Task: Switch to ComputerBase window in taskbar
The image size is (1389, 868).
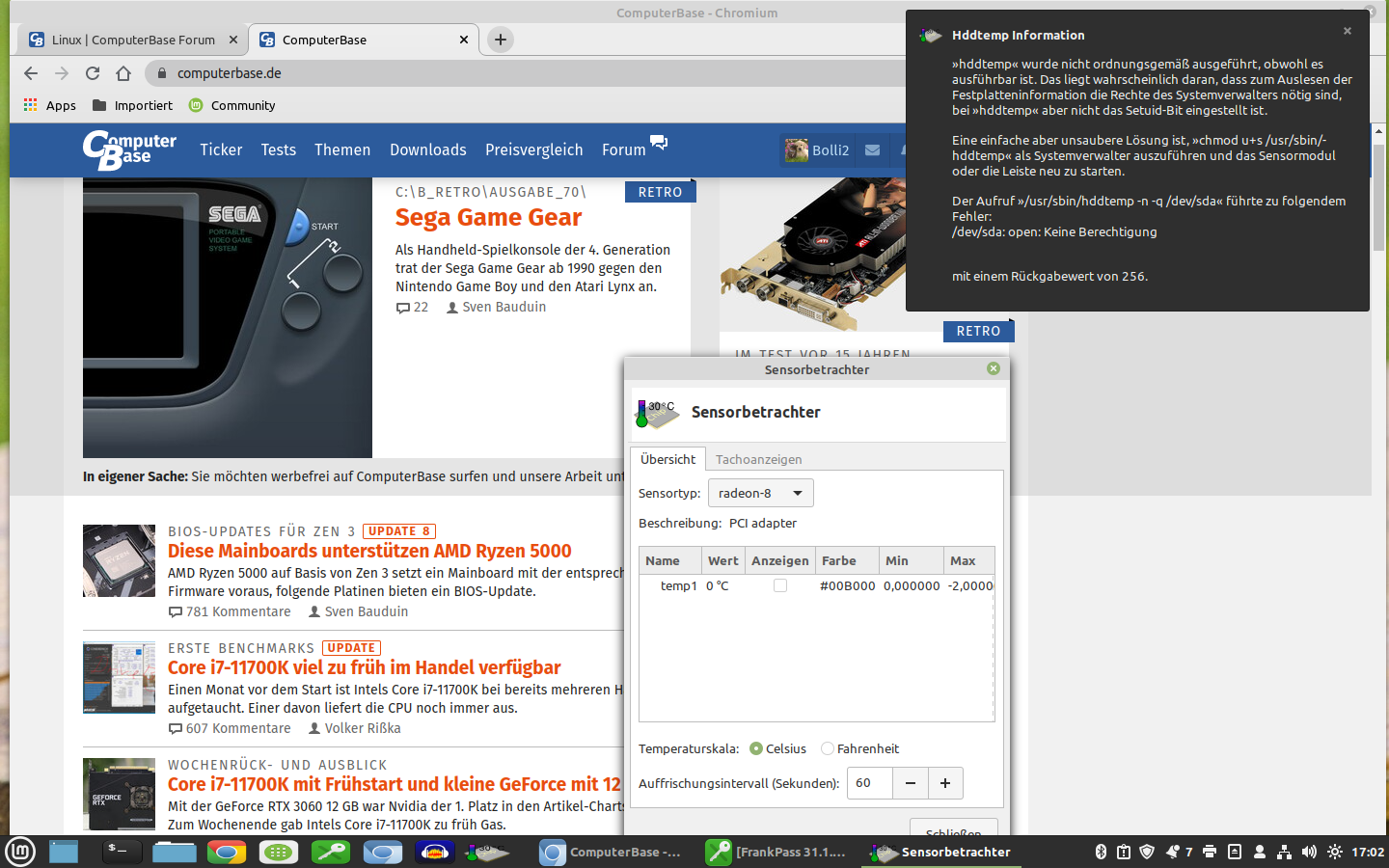Action: tap(612, 852)
